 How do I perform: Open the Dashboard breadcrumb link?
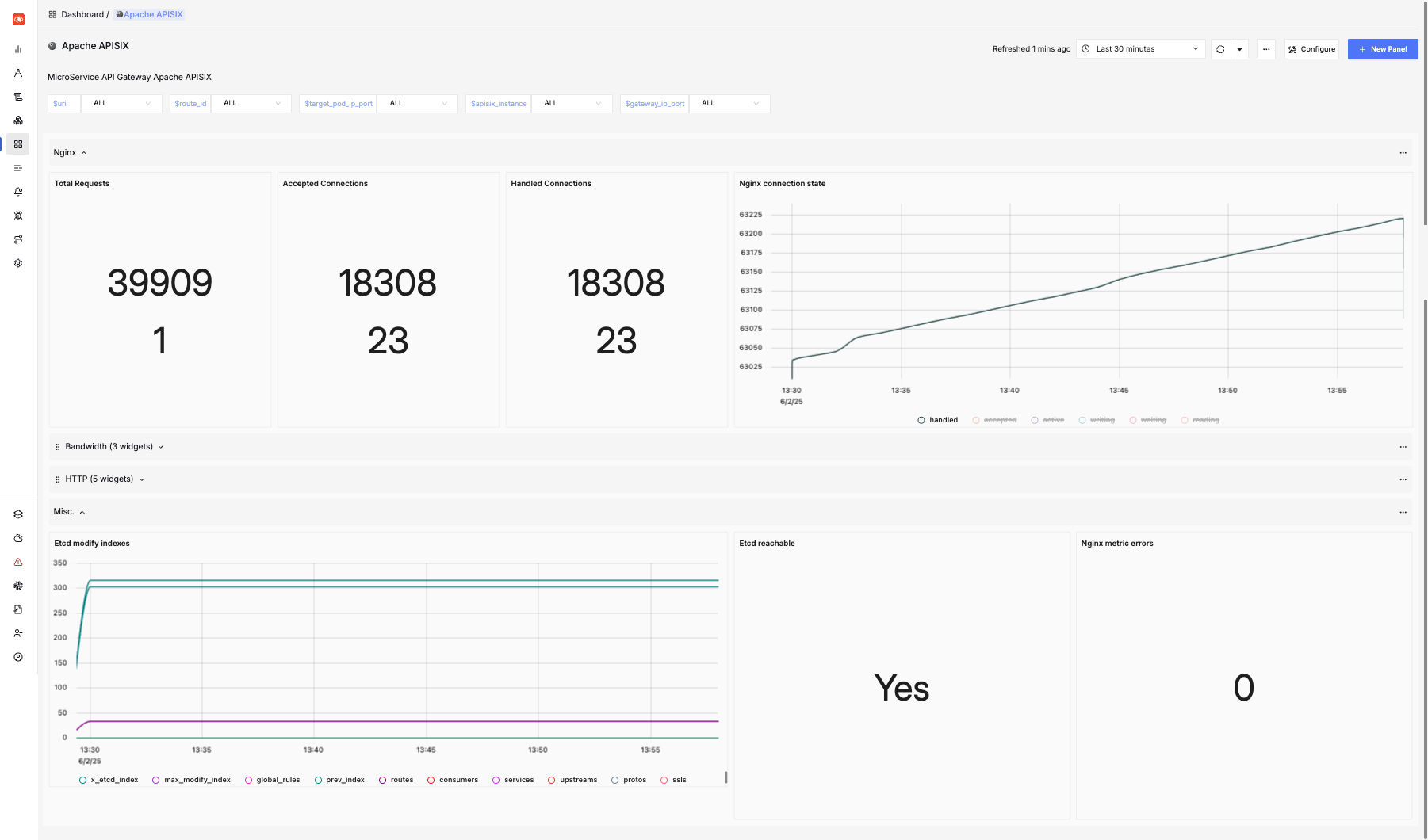tap(82, 14)
